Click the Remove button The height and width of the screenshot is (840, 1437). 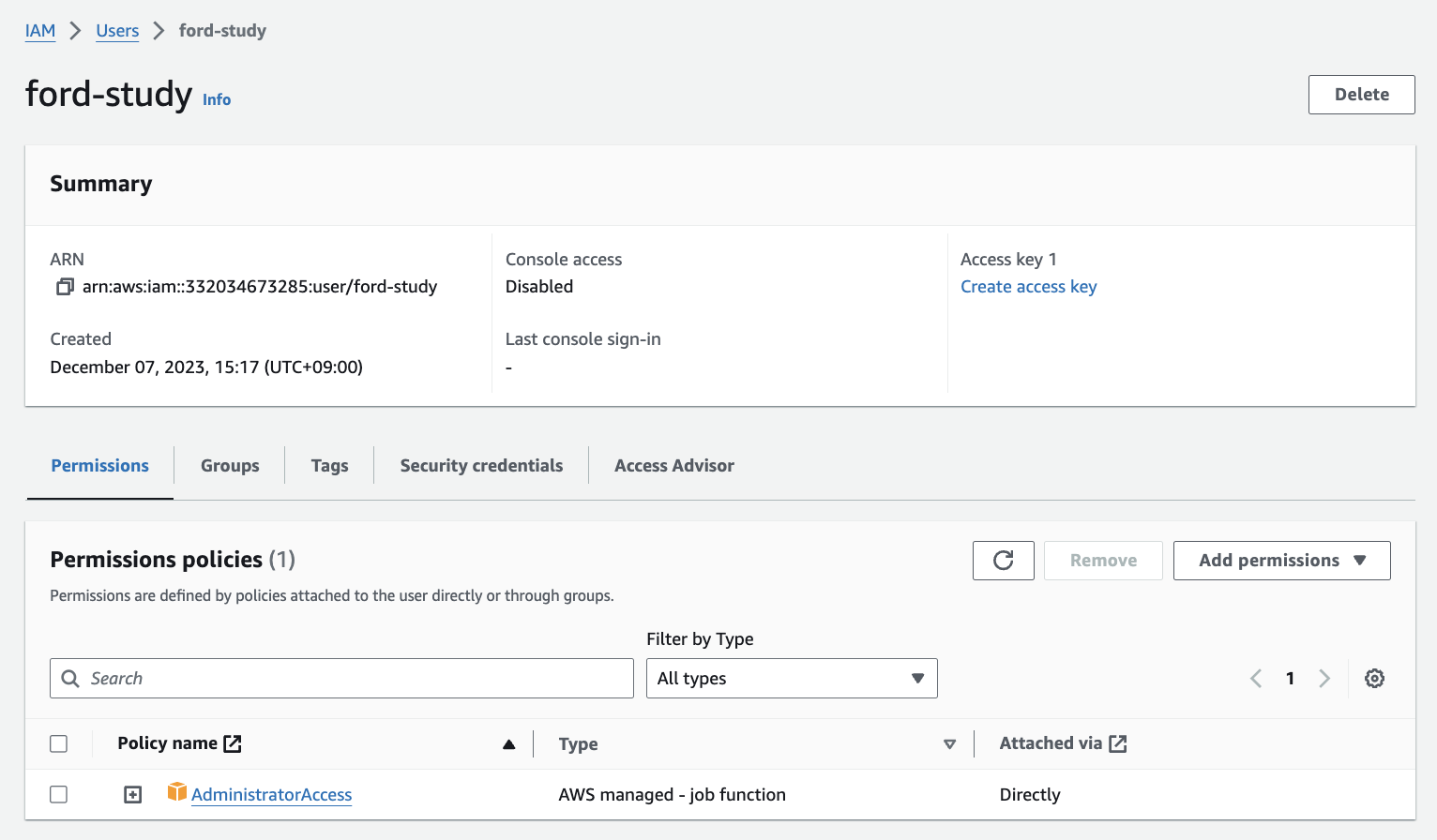point(1103,561)
